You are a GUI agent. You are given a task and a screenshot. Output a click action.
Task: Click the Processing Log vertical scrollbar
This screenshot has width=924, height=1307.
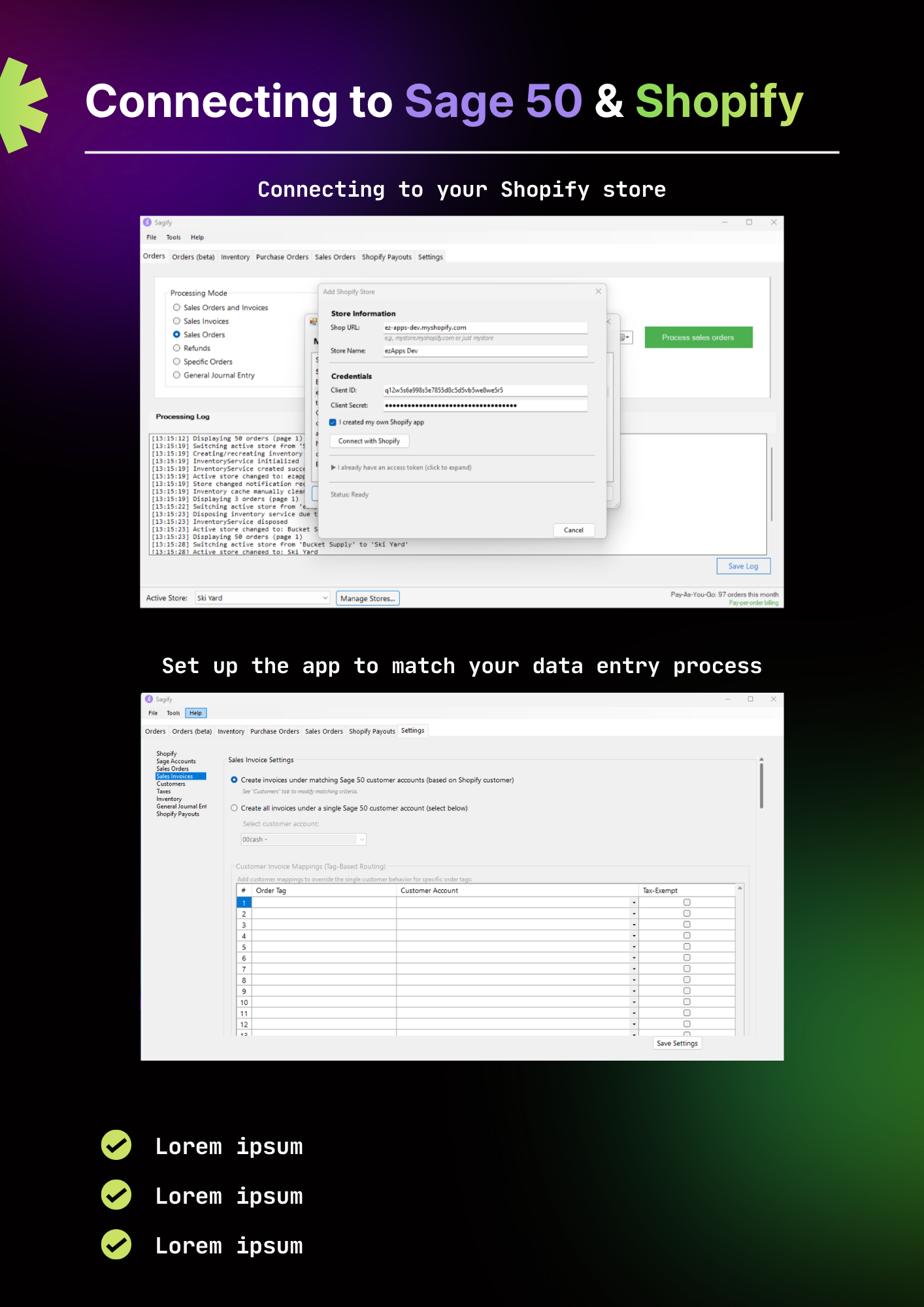(772, 484)
